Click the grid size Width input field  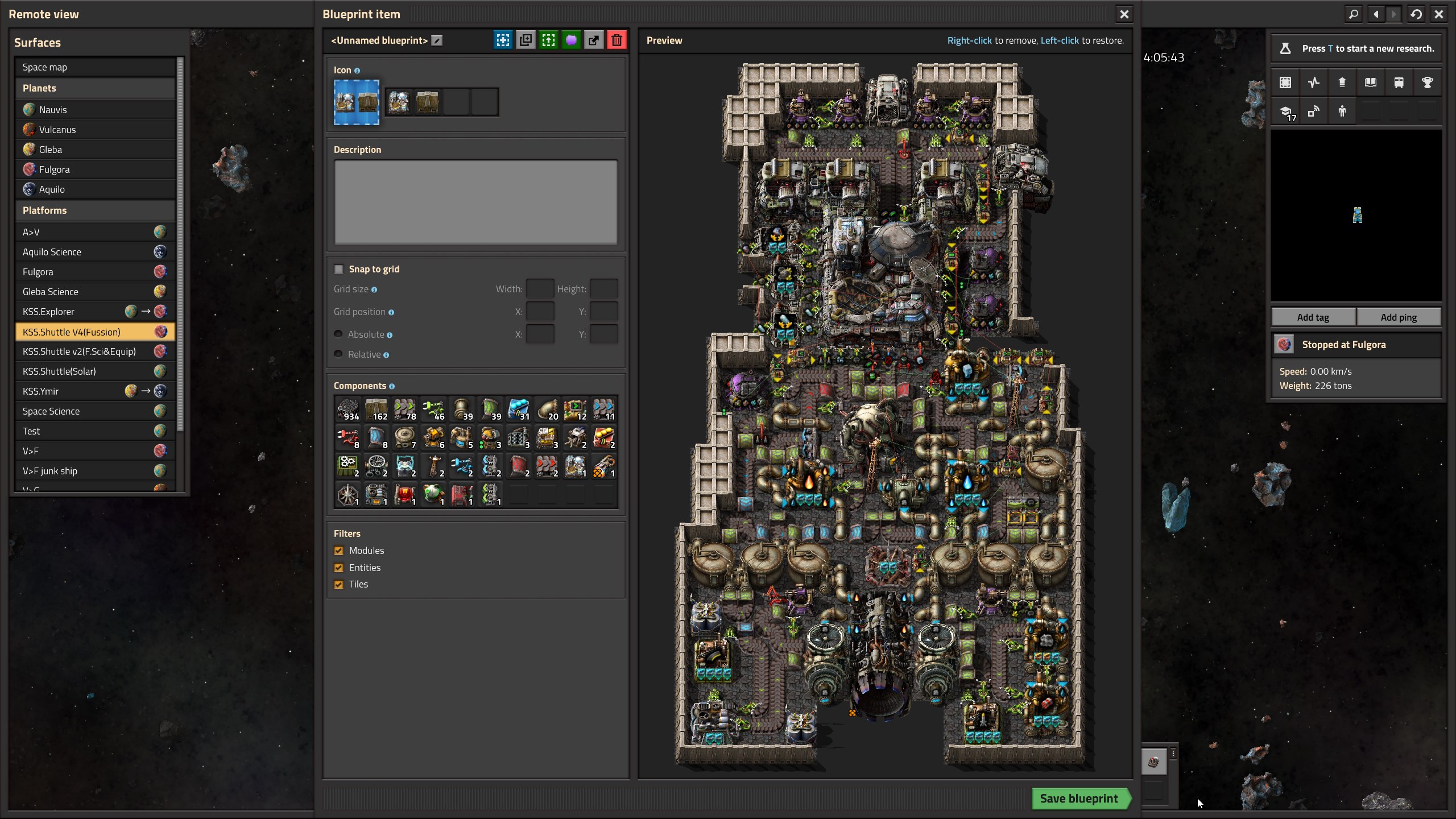tap(540, 289)
